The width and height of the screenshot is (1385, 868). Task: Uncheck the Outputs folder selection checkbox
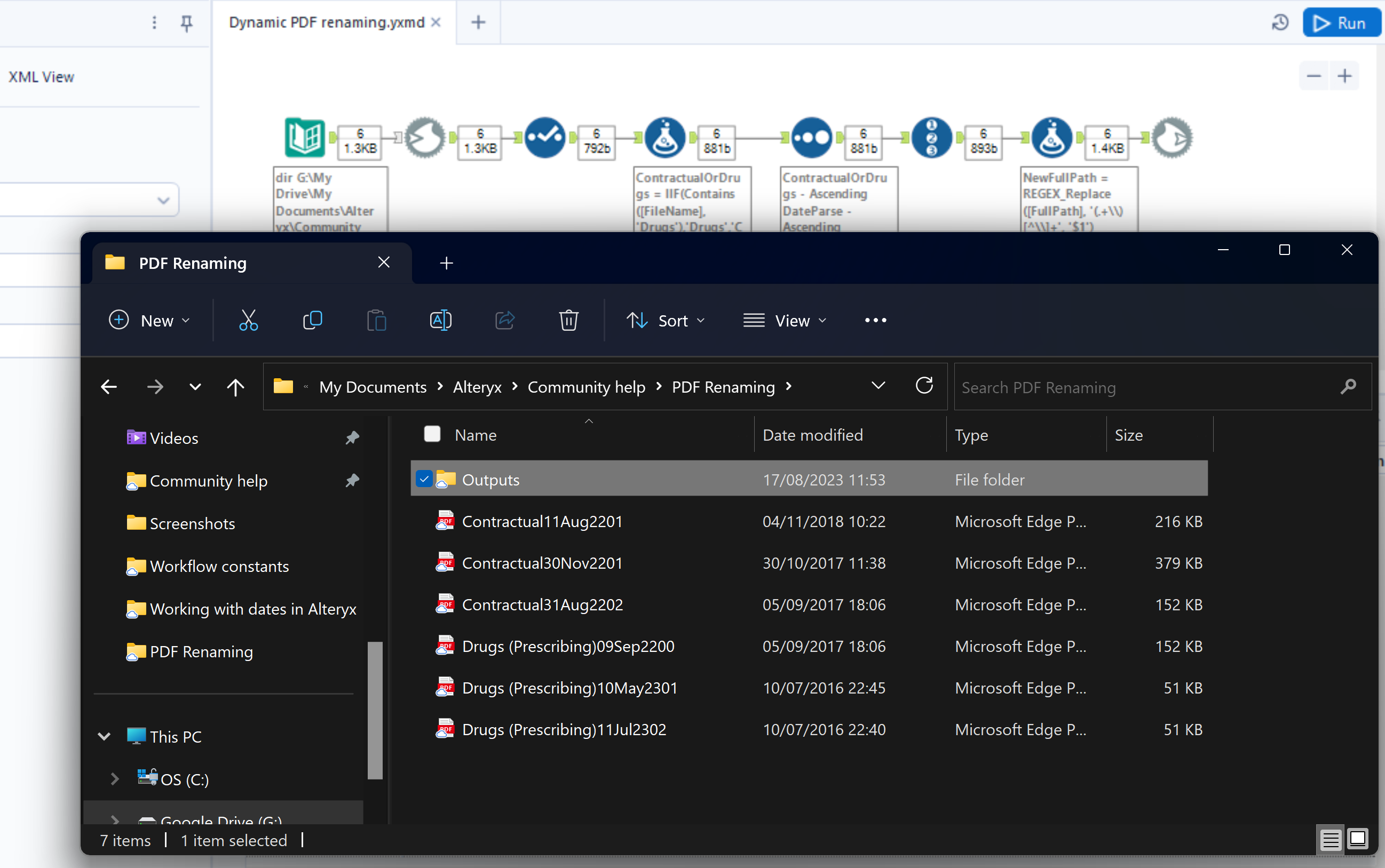pos(424,478)
